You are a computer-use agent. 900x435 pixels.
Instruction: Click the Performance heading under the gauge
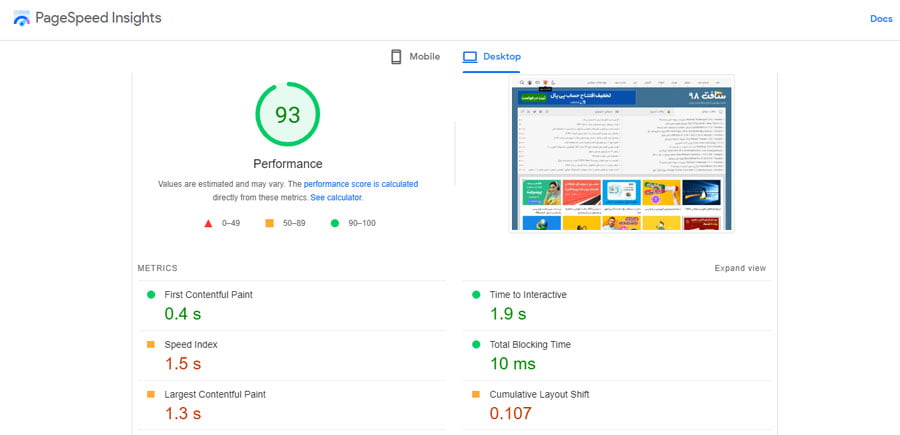288,164
